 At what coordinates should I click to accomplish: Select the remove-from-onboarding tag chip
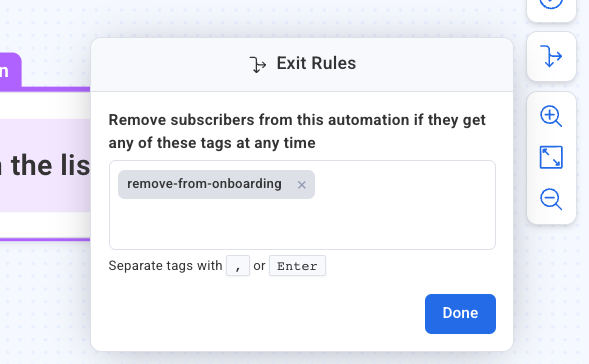(x=204, y=184)
